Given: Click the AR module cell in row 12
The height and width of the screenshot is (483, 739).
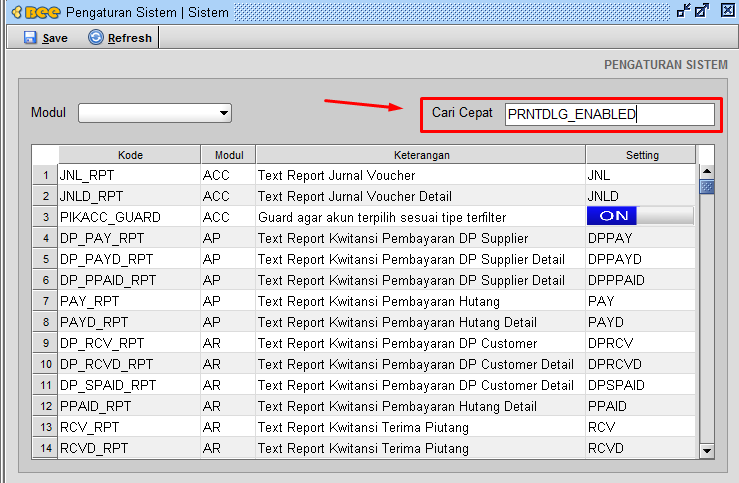Looking at the screenshot, I should pos(229,406).
